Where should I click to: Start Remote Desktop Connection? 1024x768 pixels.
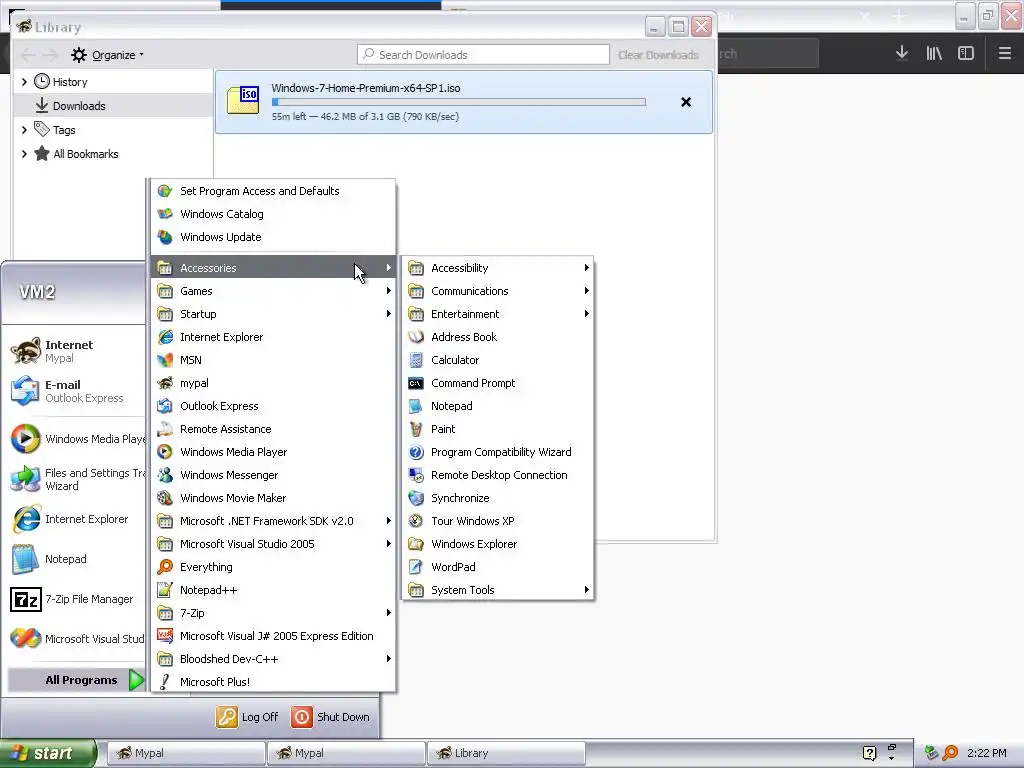(497, 475)
